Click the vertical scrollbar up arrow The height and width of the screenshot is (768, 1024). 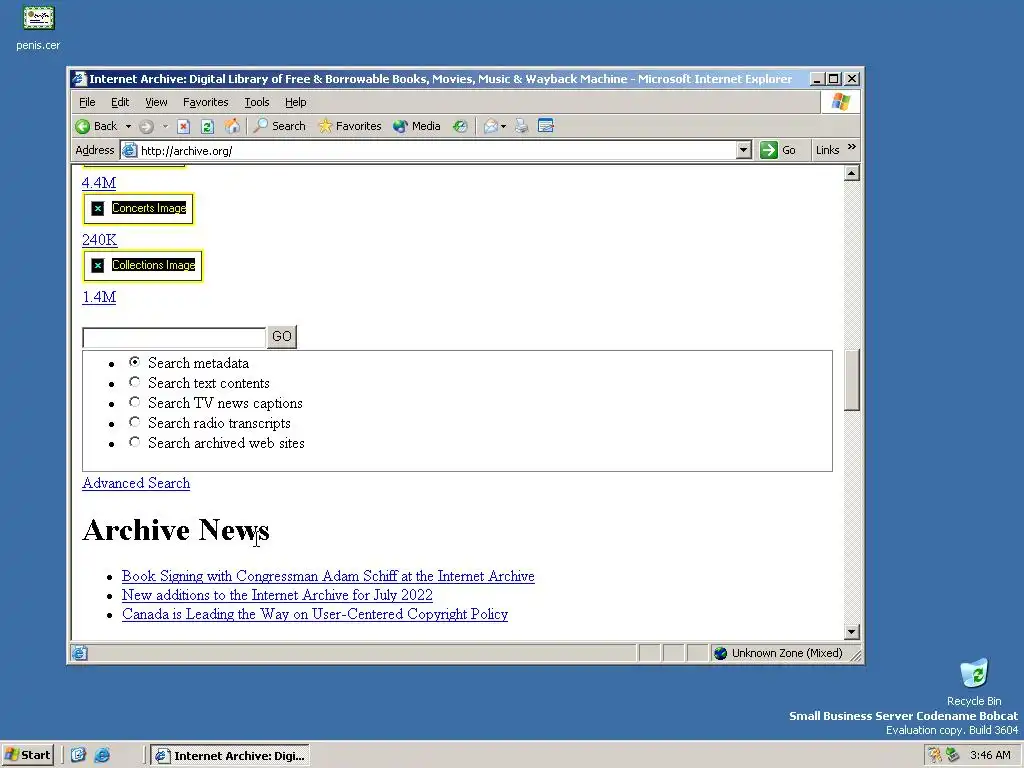[851, 173]
